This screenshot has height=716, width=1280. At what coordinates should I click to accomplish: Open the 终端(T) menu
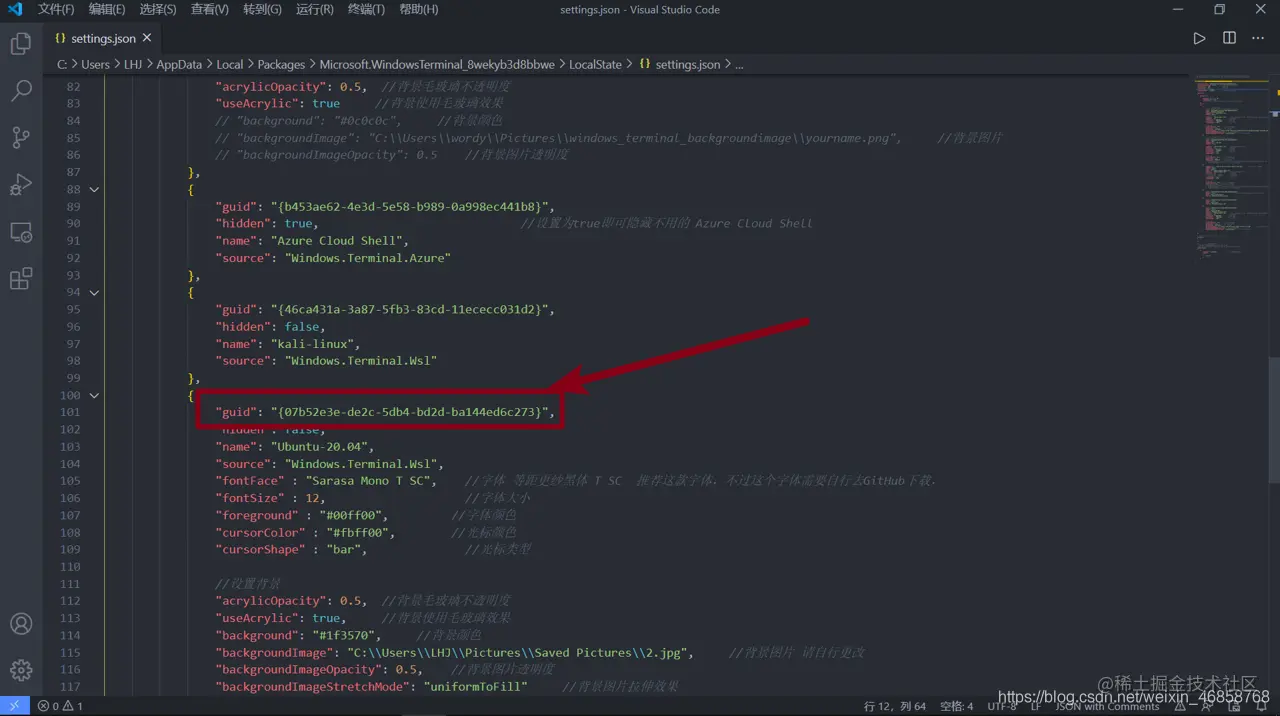[x=366, y=9]
